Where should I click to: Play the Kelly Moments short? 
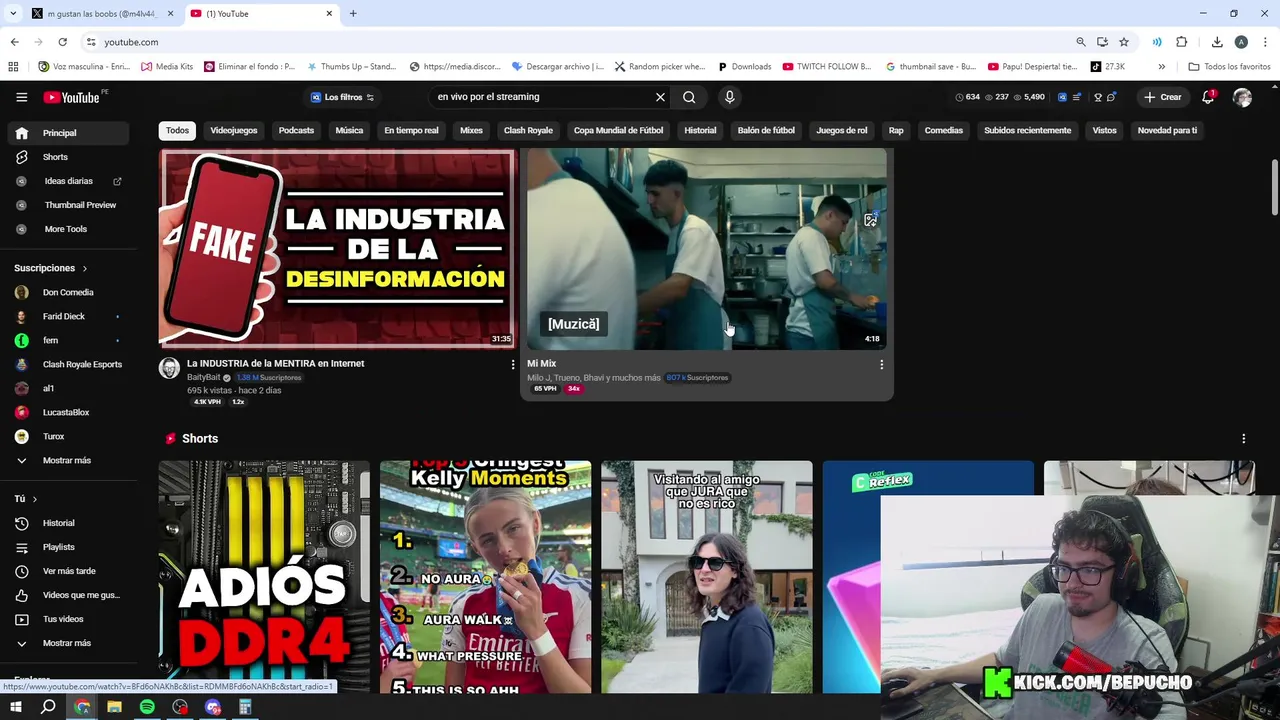(485, 577)
